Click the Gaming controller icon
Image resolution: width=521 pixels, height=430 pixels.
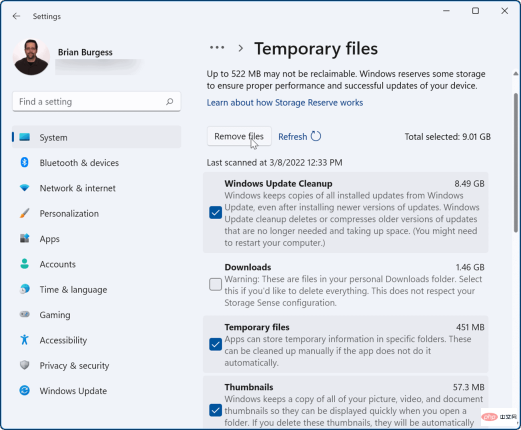tap(24, 314)
